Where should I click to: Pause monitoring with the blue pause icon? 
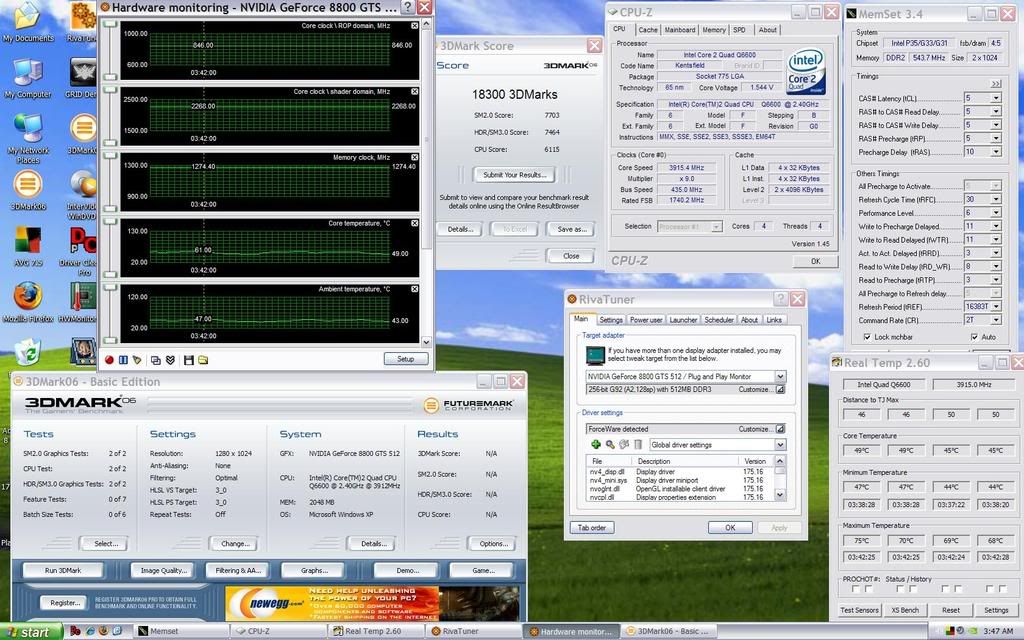click(x=123, y=360)
